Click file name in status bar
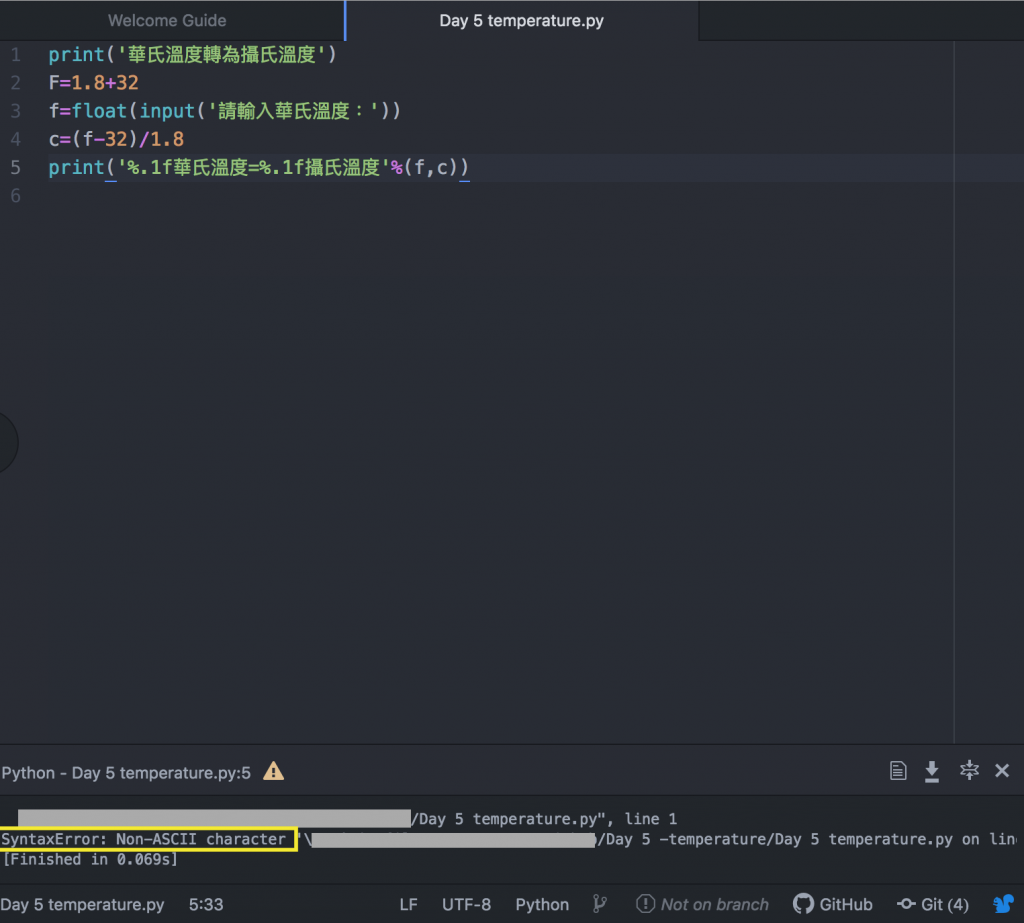Viewport: 1024px width, 923px height. [x=82, y=904]
